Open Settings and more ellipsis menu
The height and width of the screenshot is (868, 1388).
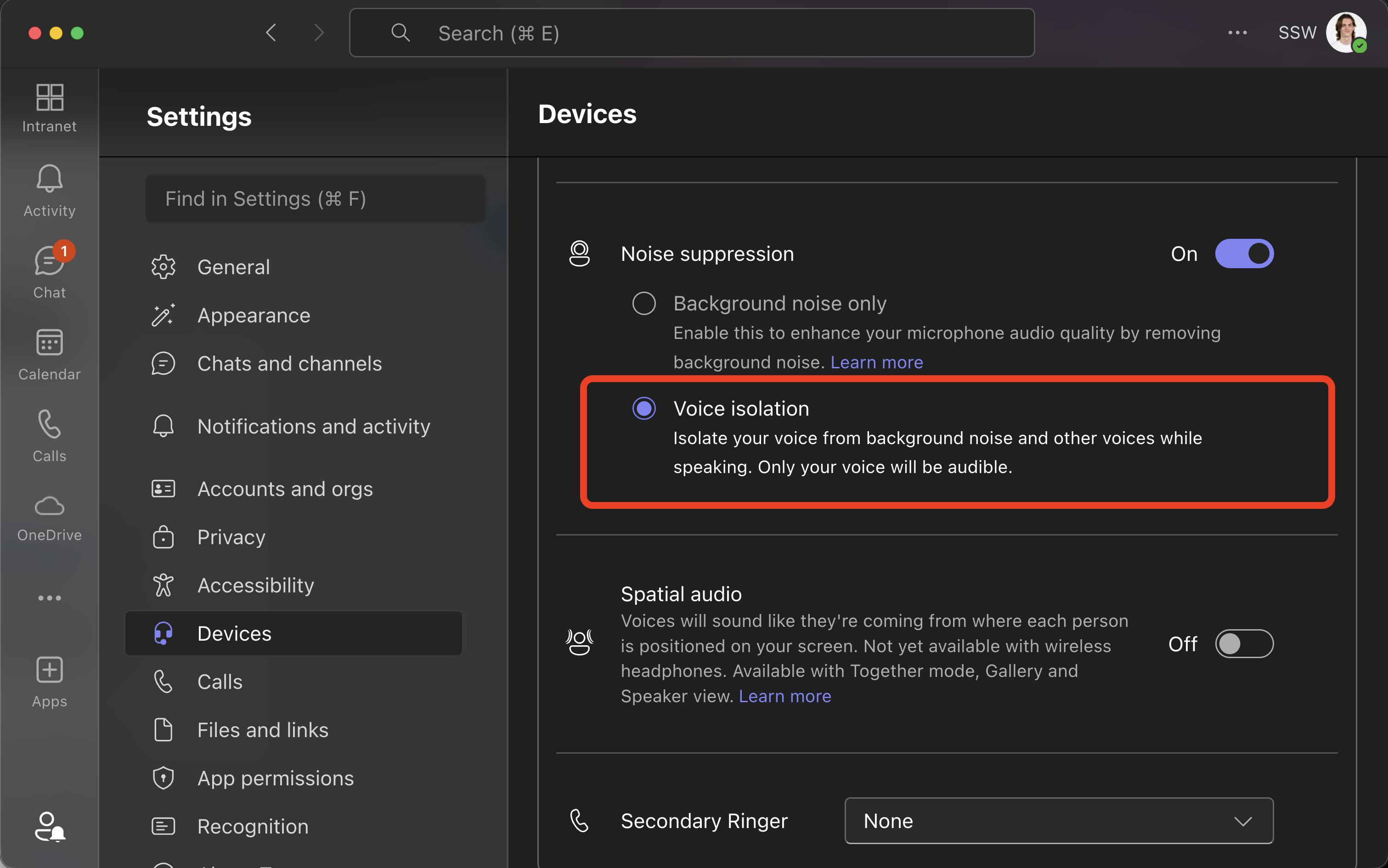point(1237,33)
